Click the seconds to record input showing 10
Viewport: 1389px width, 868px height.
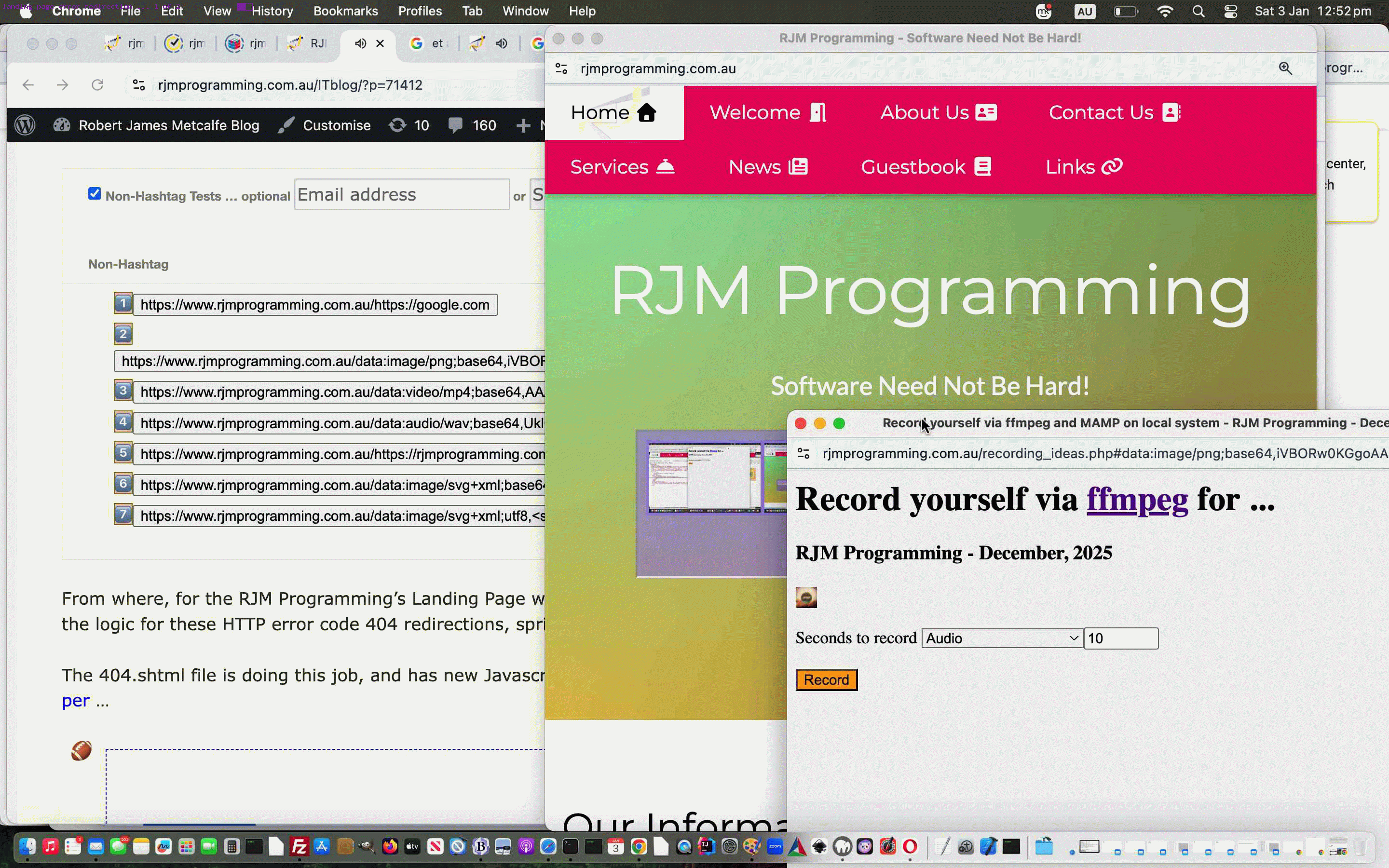coord(1120,638)
